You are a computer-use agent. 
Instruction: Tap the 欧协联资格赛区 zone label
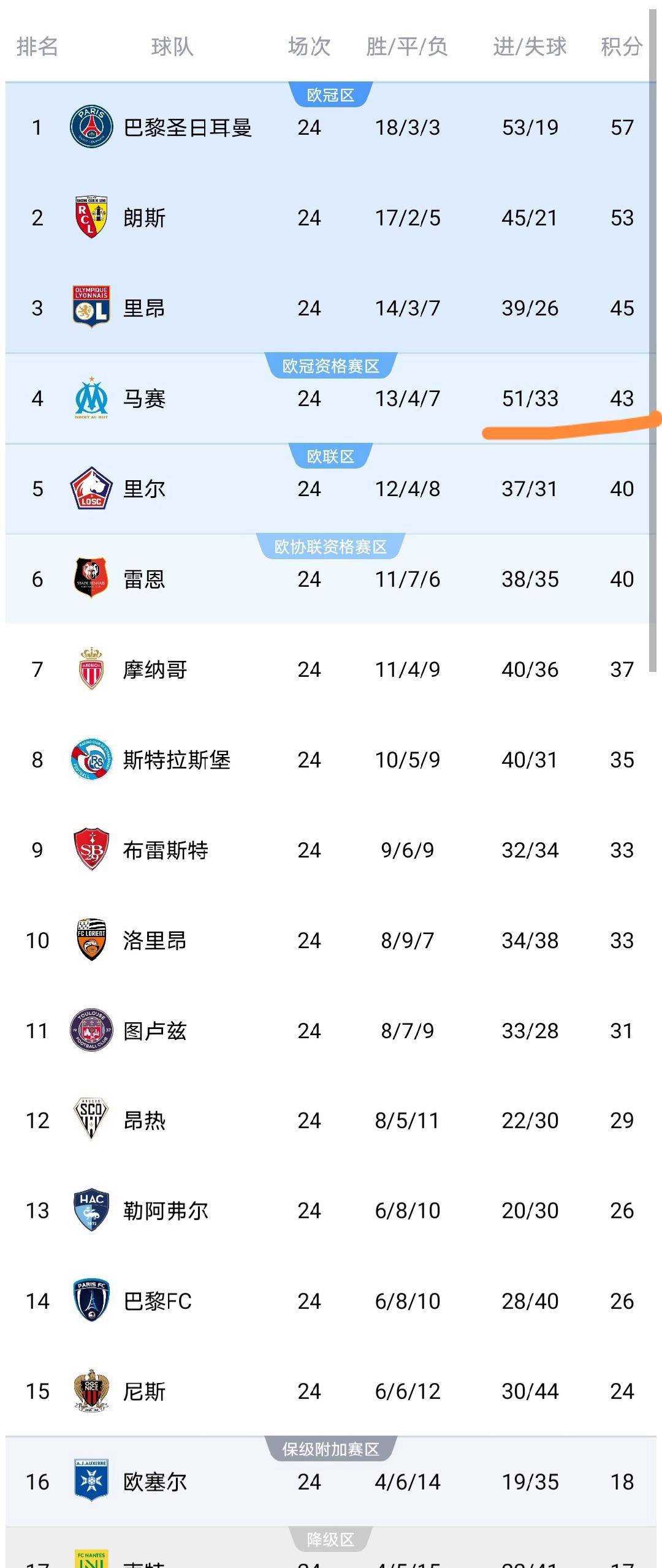(x=330, y=547)
